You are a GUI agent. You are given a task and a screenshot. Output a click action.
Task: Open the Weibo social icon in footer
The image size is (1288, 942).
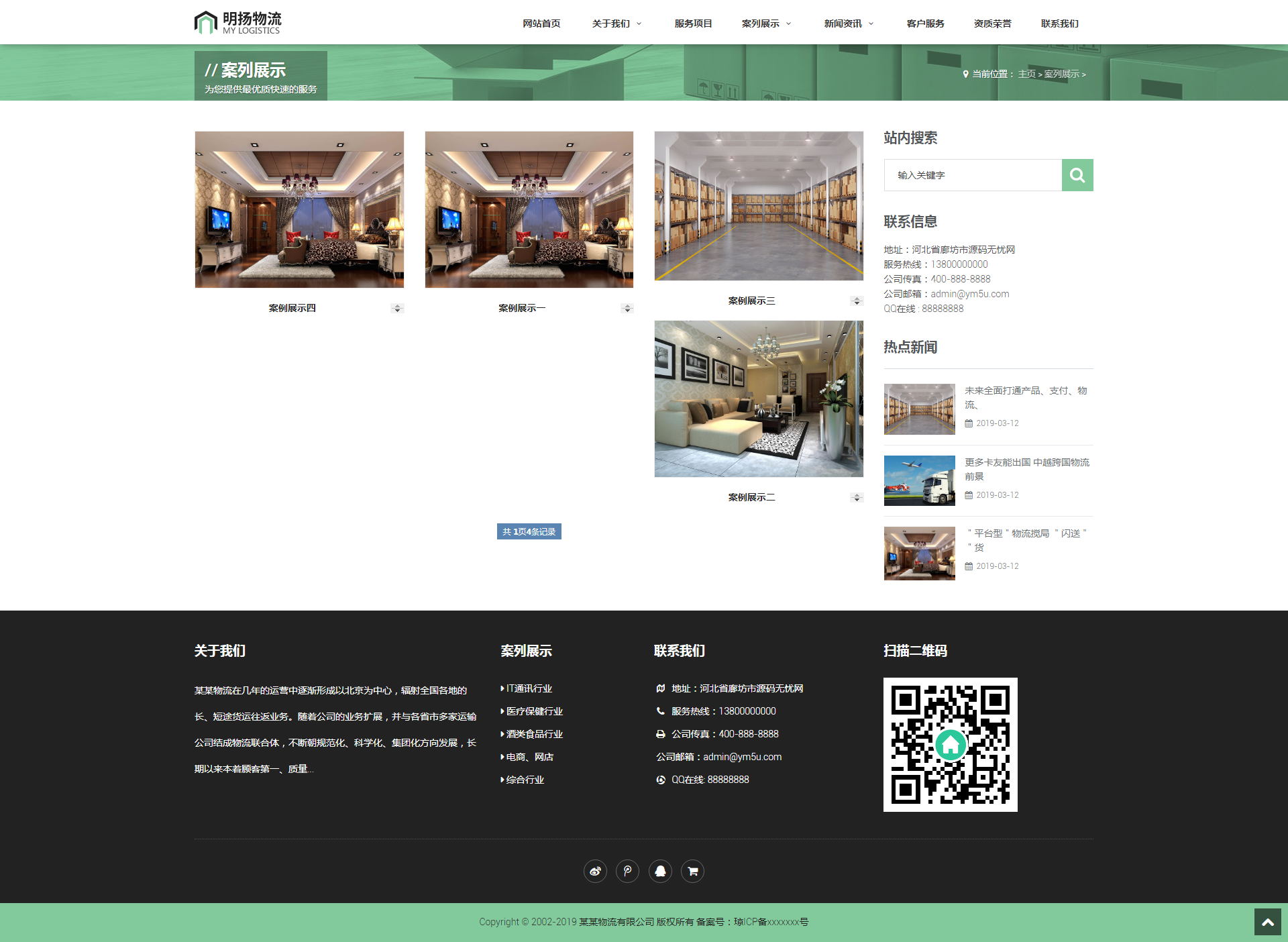click(595, 871)
